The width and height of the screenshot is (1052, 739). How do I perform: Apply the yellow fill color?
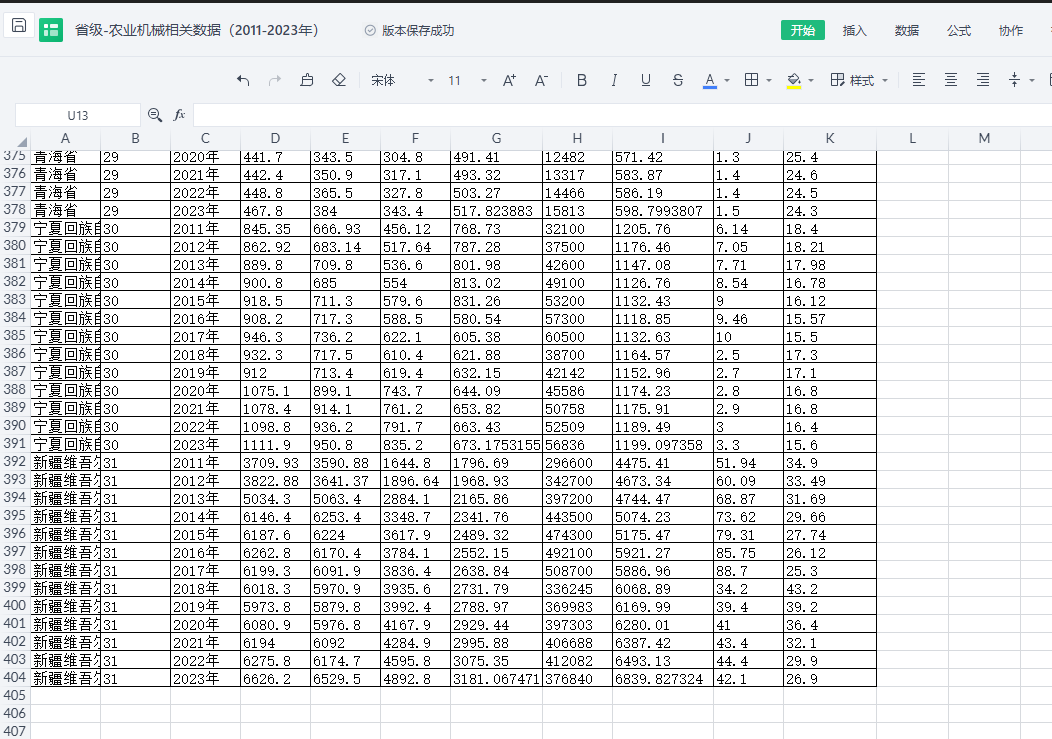tap(794, 81)
